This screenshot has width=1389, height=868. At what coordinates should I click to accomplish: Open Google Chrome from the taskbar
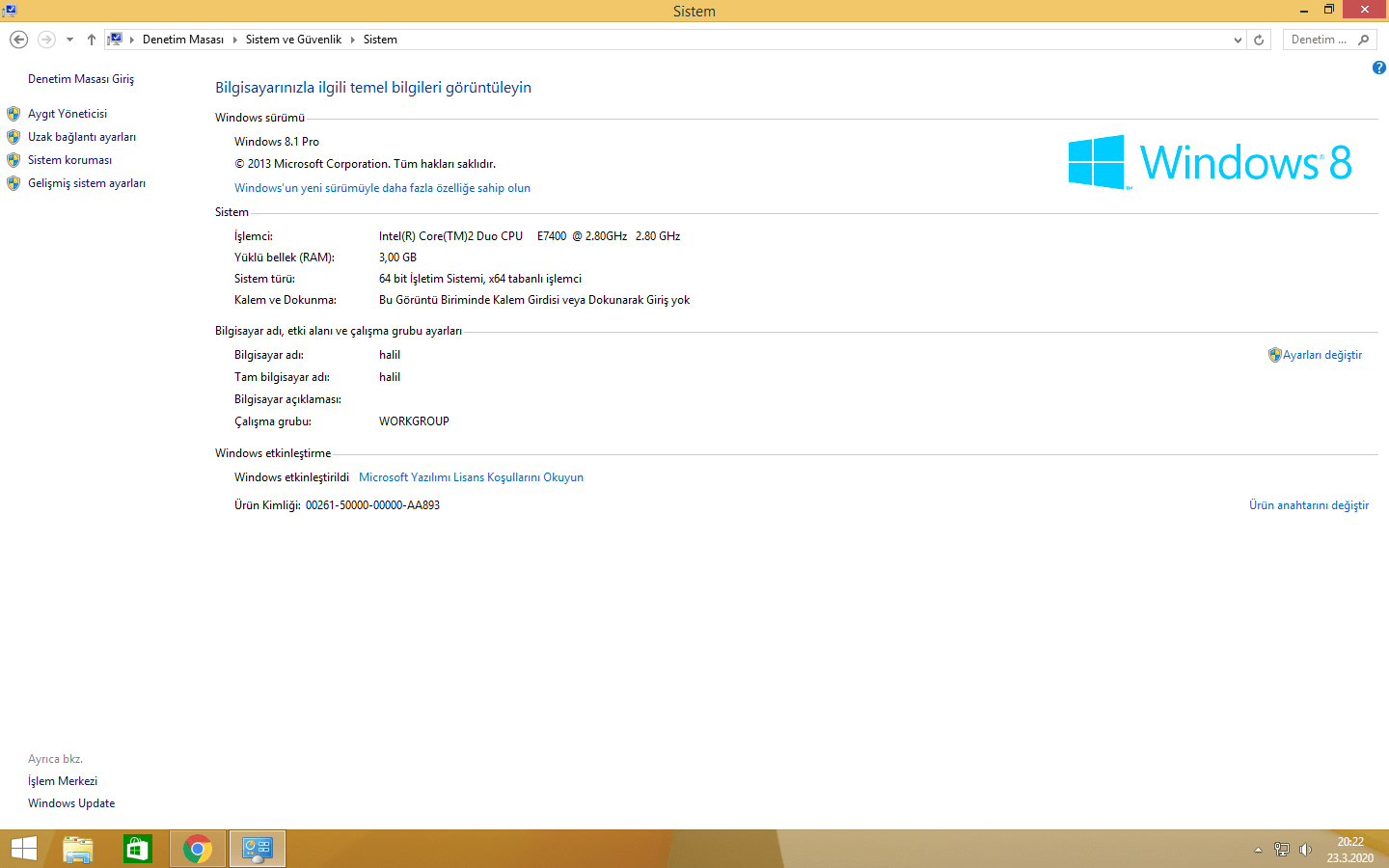tap(198, 849)
